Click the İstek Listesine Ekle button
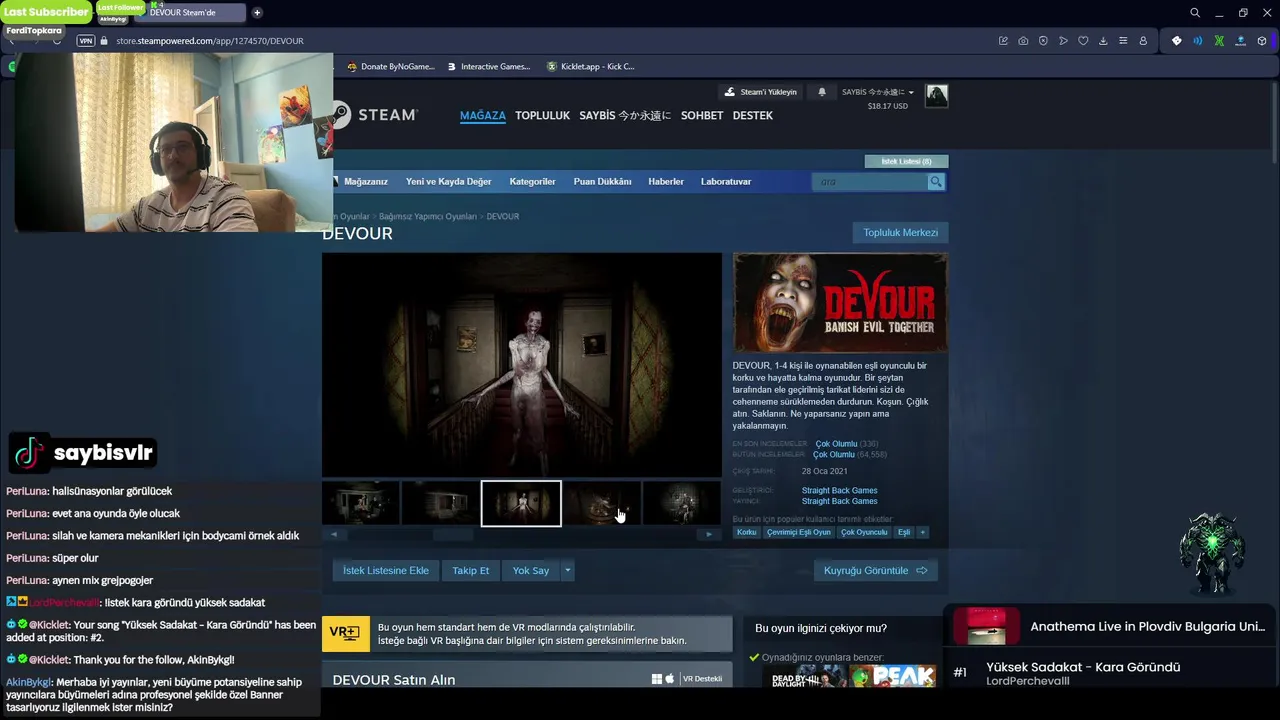 click(386, 570)
